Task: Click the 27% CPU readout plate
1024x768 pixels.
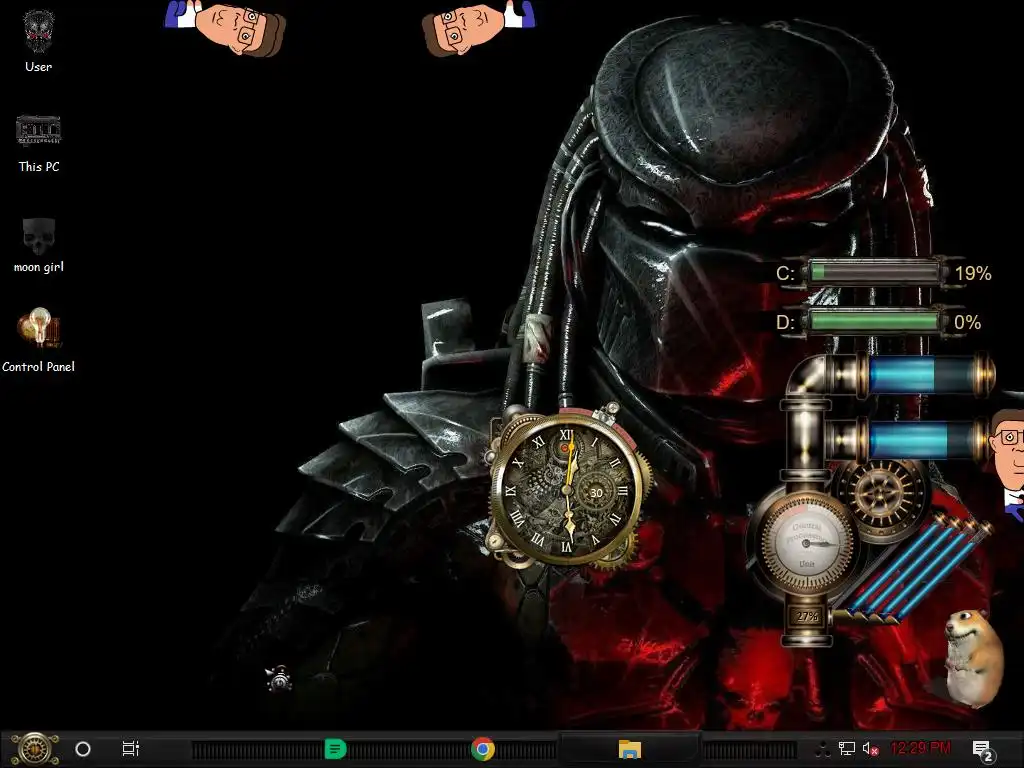Action: (x=807, y=616)
